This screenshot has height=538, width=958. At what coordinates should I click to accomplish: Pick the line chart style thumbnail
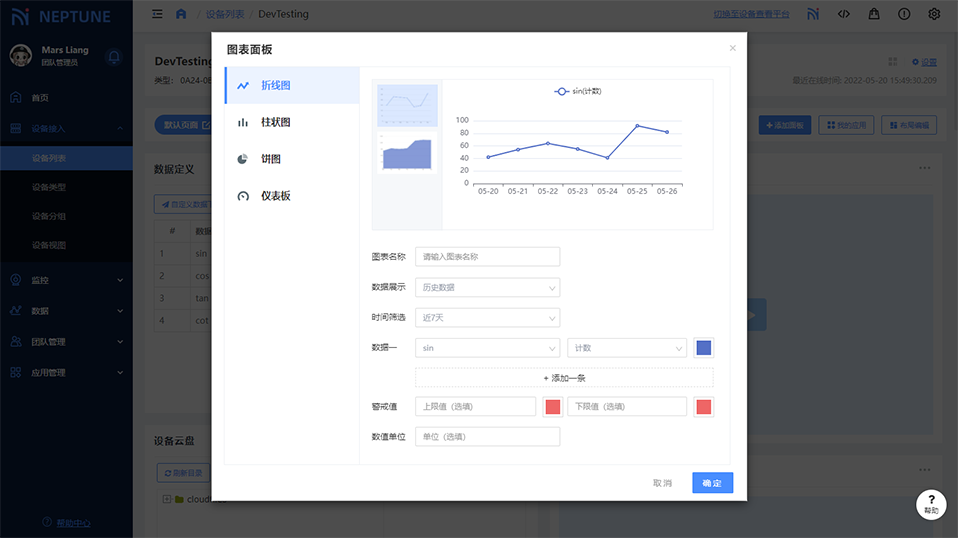407,105
